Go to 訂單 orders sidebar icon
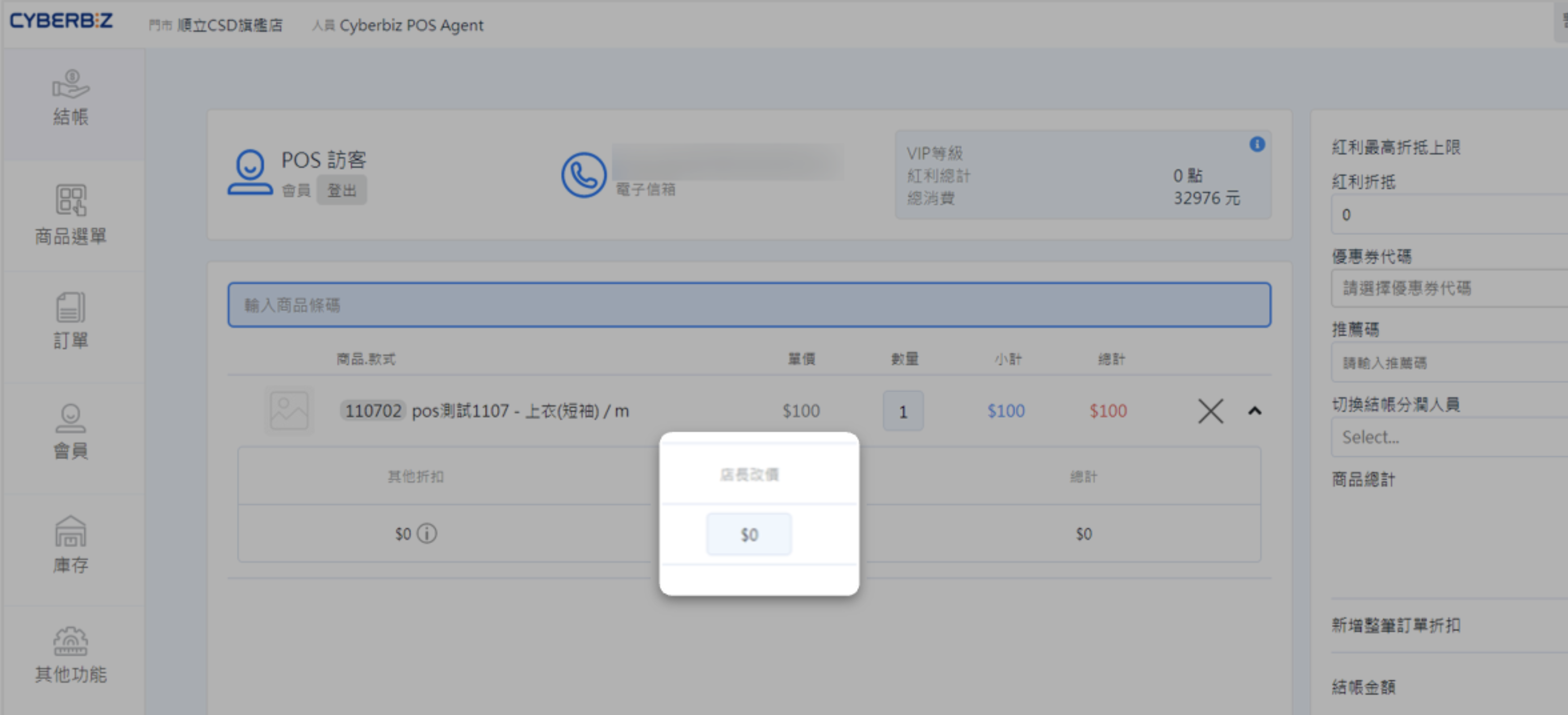Image resolution: width=1568 pixels, height=715 pixels. [x=70, y=320]
